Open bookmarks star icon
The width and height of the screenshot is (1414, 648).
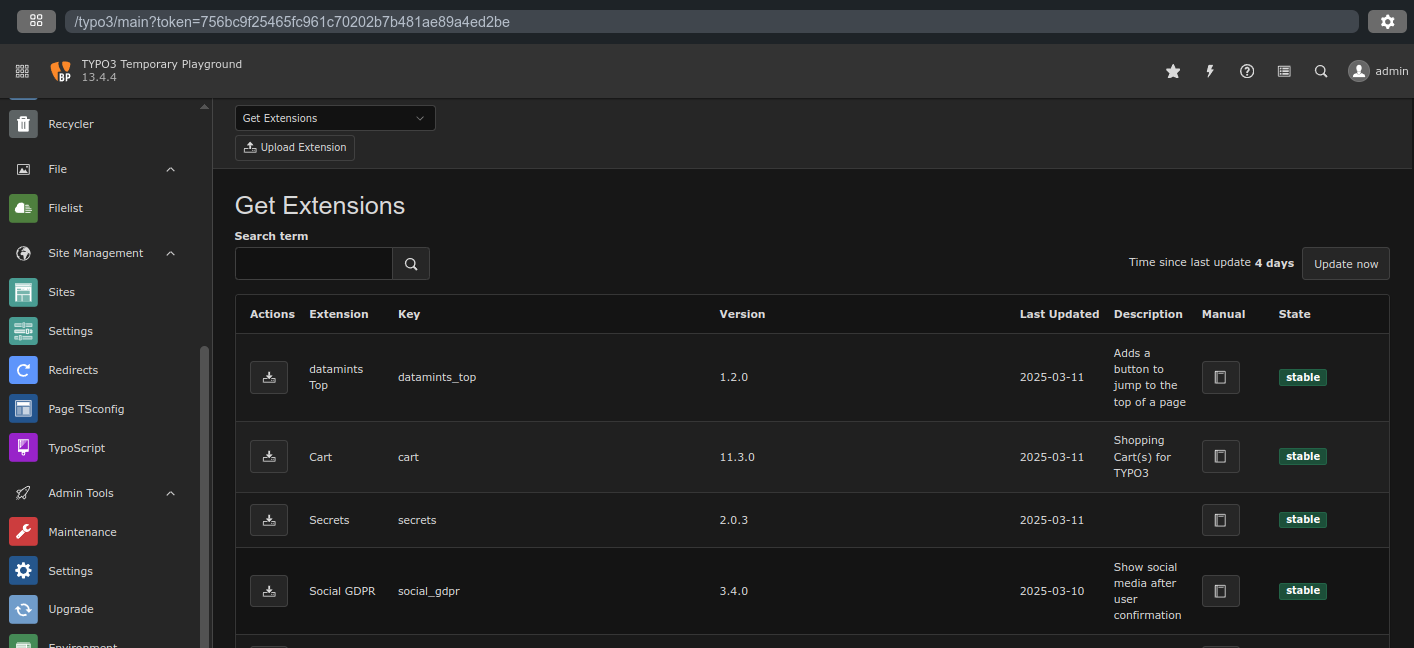pos(1173,71)
